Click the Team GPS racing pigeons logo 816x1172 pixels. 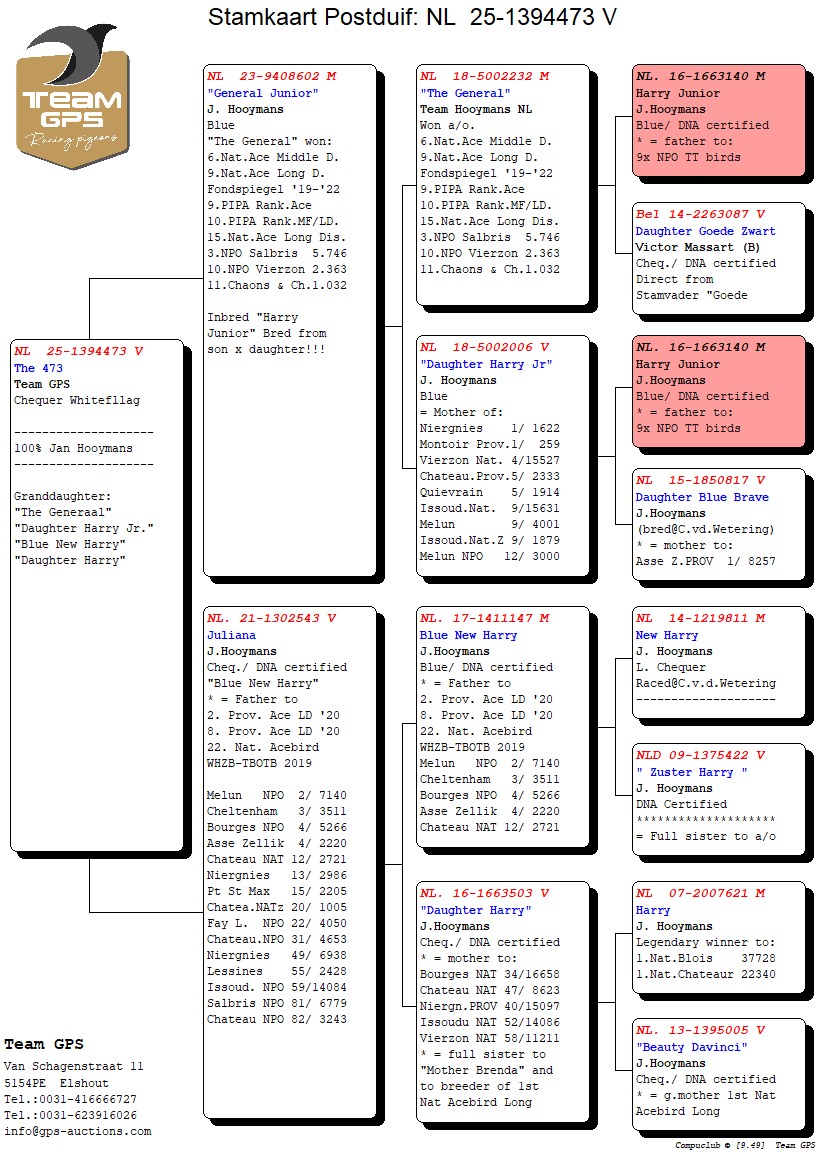[x=72, y=97]
